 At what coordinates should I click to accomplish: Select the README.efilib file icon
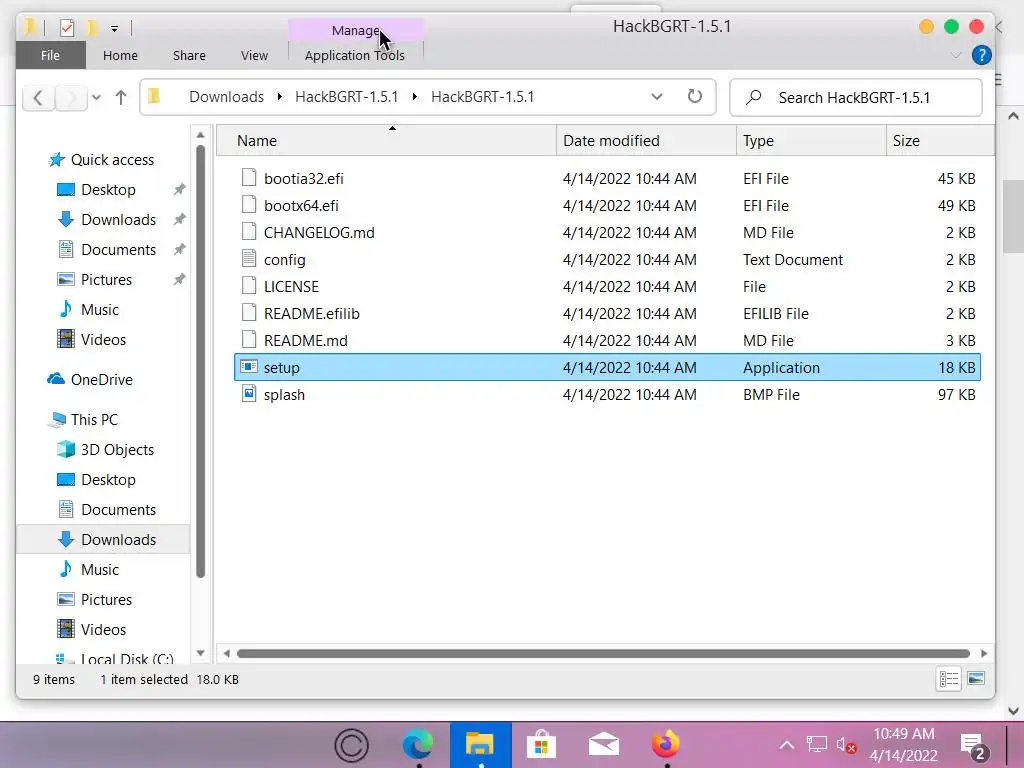pyautogui.click(x=249, y=313)
